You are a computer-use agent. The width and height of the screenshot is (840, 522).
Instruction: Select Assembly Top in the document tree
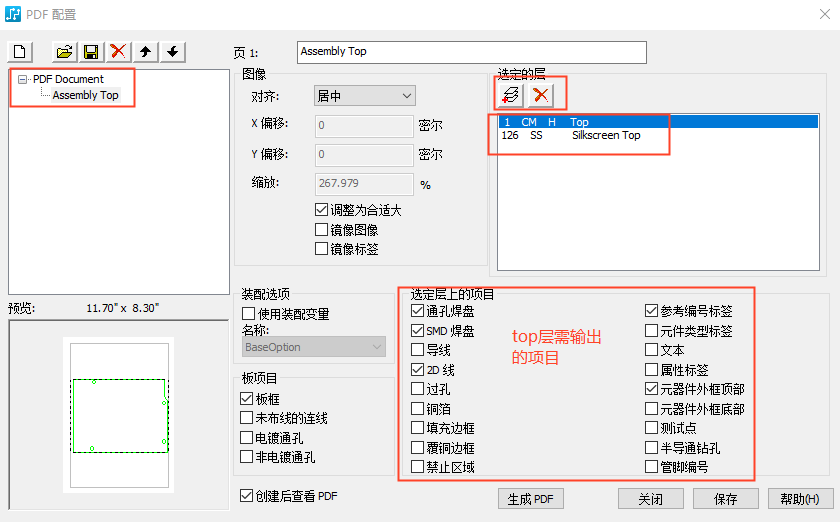coord(85,95)
